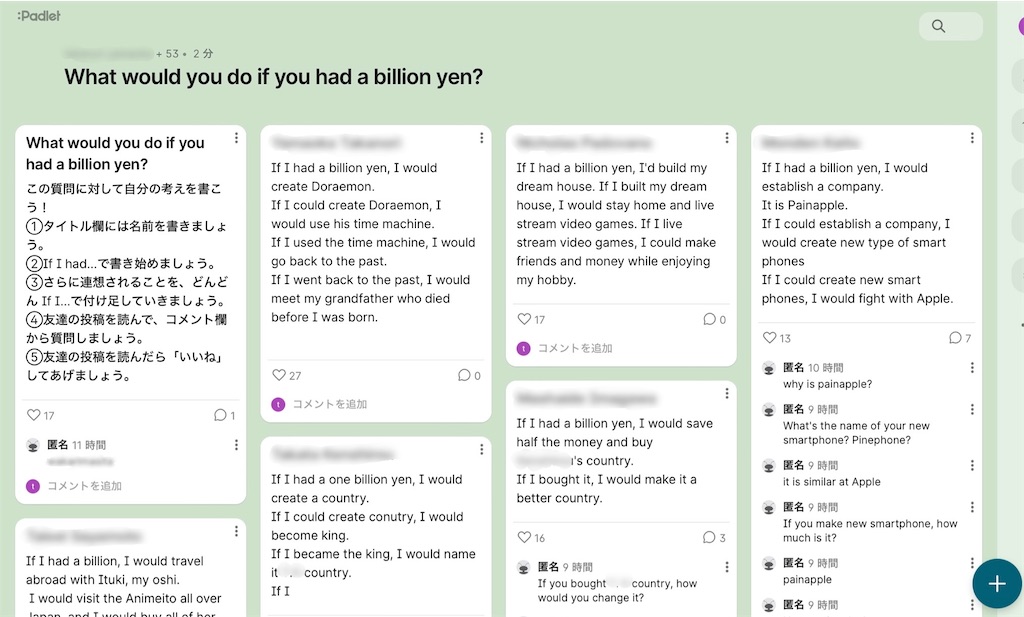Open menu for 'it is similar at Apple' comment

972,466
